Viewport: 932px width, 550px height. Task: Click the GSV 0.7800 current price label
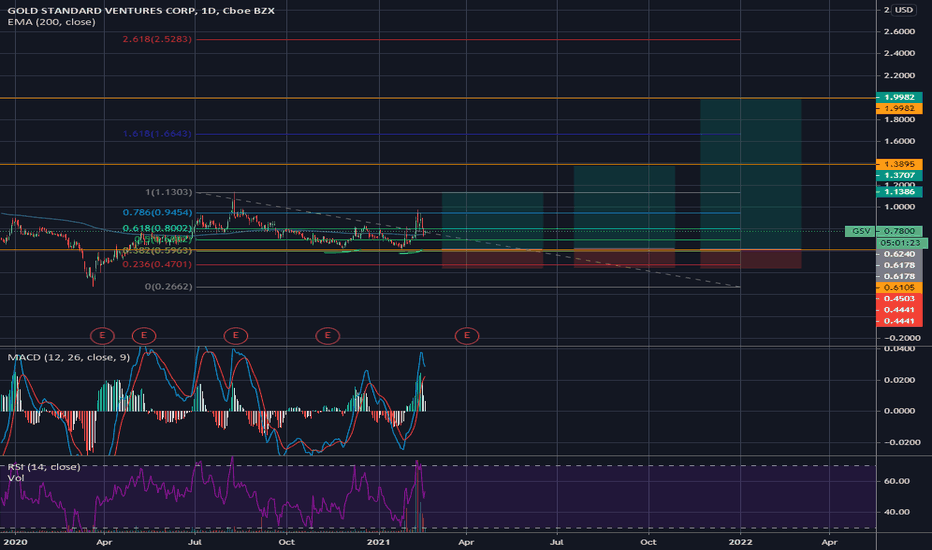pos(884,231)
